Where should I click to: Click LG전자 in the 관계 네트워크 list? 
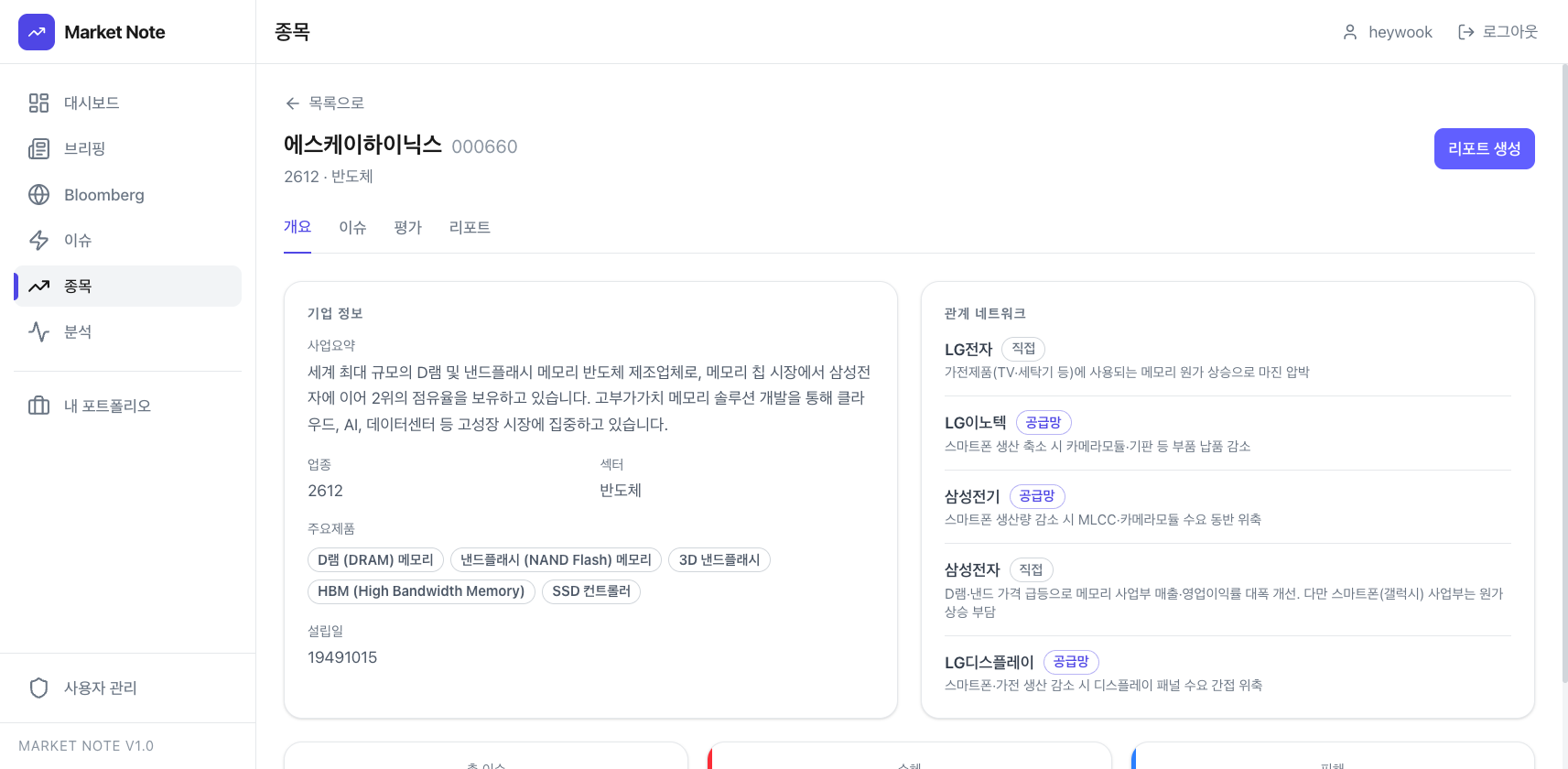(x=968, y=349)
